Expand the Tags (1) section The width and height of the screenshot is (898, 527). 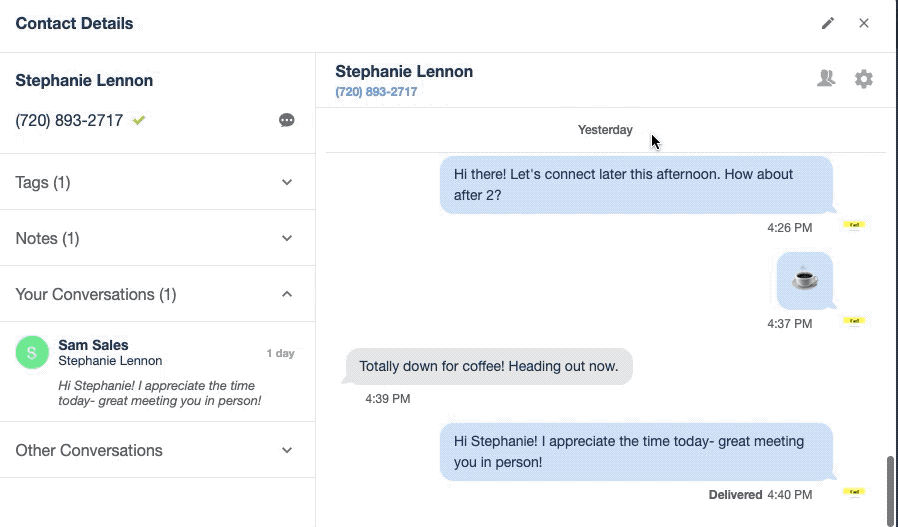287,182
